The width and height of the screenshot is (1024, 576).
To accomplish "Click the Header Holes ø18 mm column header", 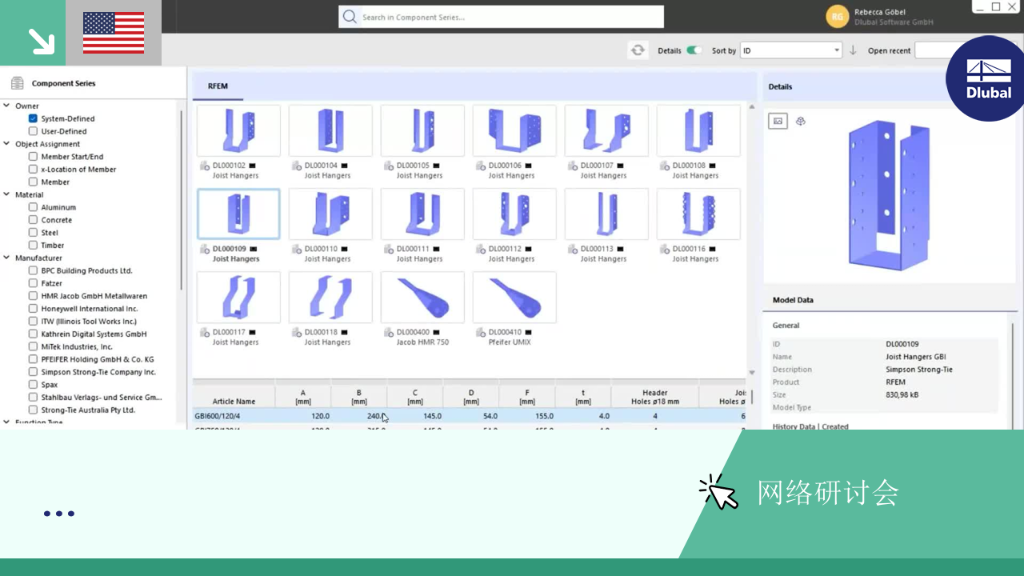I will (x=655, y=397).
